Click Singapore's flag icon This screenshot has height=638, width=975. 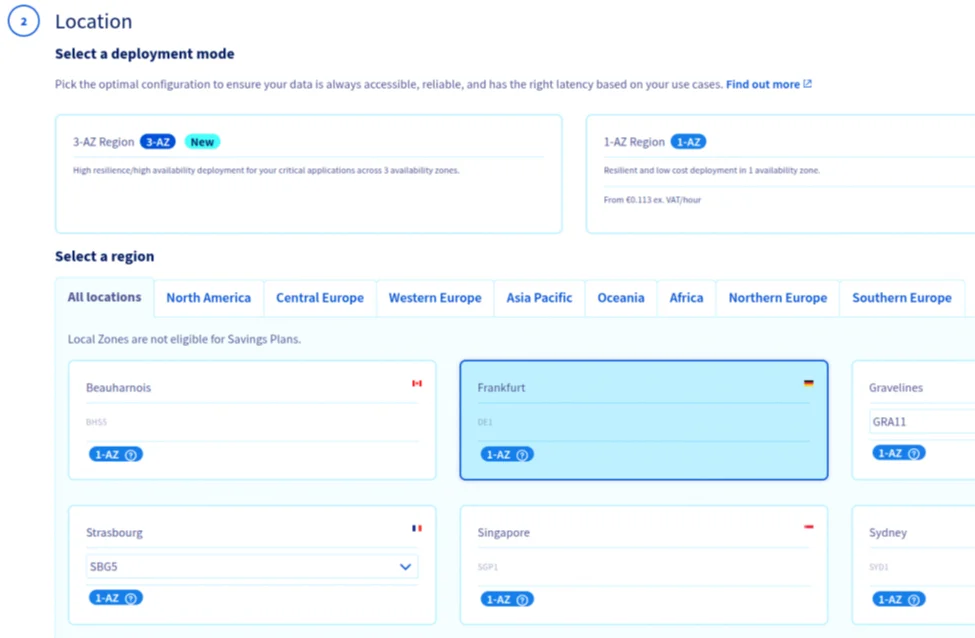tap(811, 527)
